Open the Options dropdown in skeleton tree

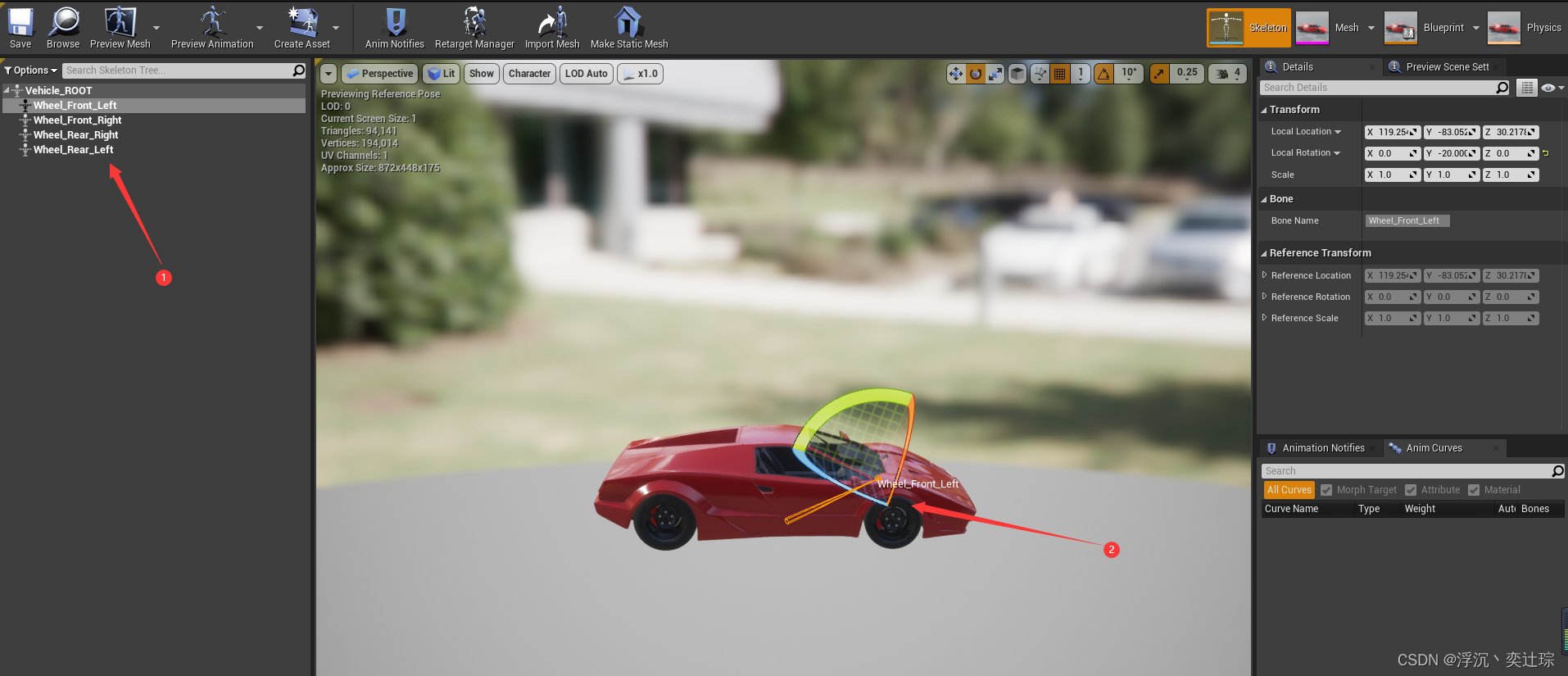31,70
